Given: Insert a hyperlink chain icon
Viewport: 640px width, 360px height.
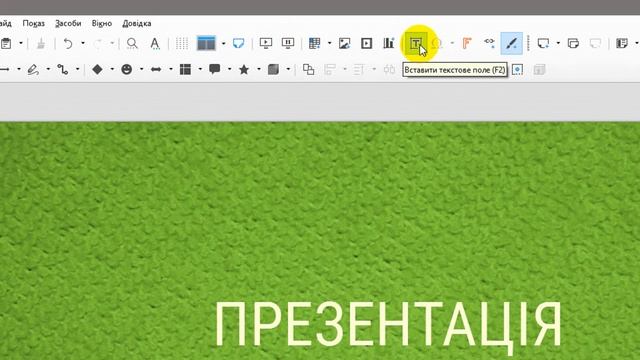Looking at the screenshot, I should pos(489,42).
